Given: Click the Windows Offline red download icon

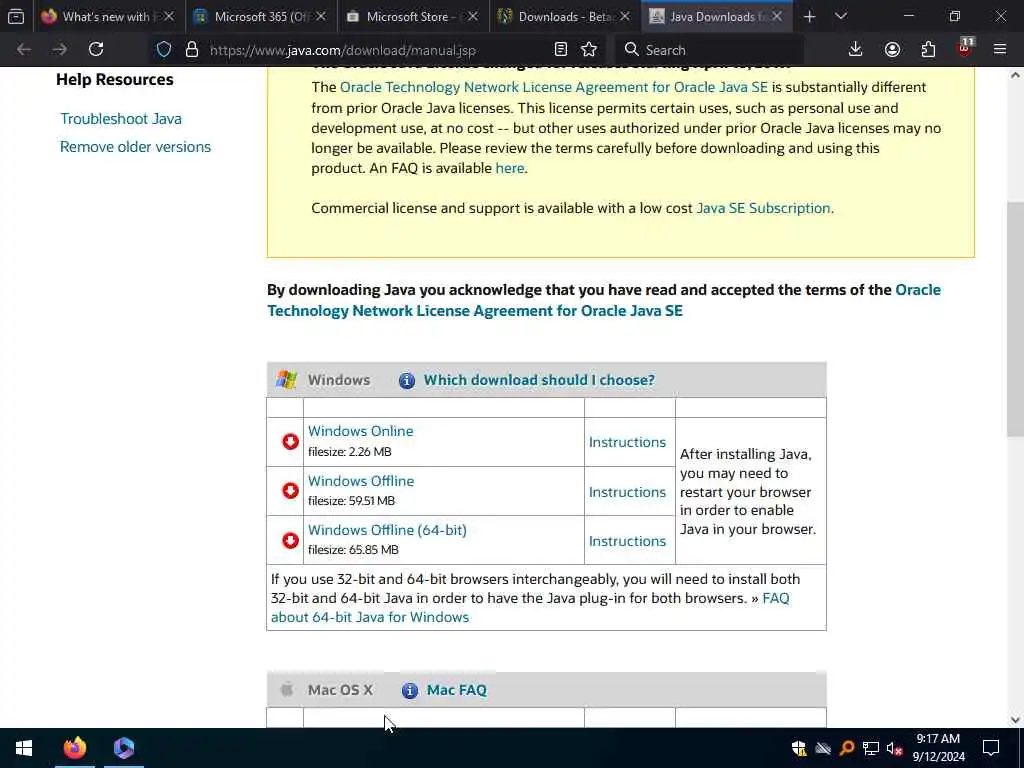Looking at the screenshot, I should 290,490.
